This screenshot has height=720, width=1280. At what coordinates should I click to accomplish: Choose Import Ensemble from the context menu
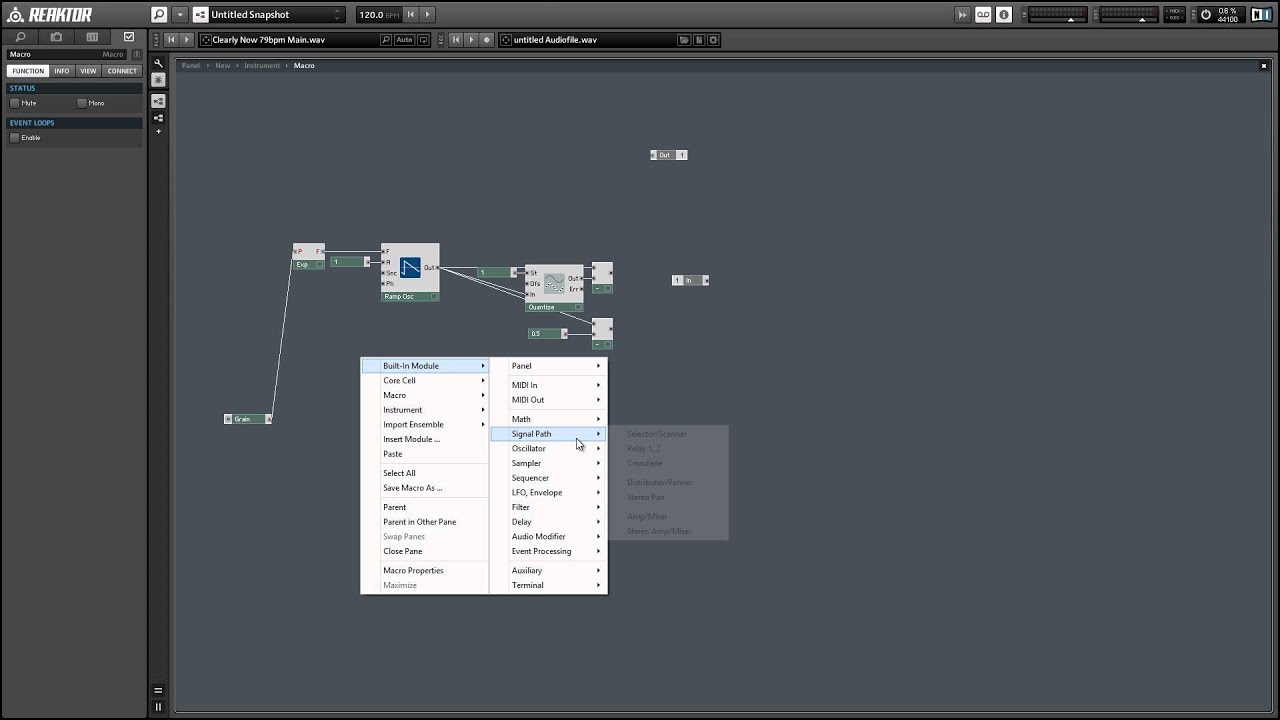pos(425,424)
